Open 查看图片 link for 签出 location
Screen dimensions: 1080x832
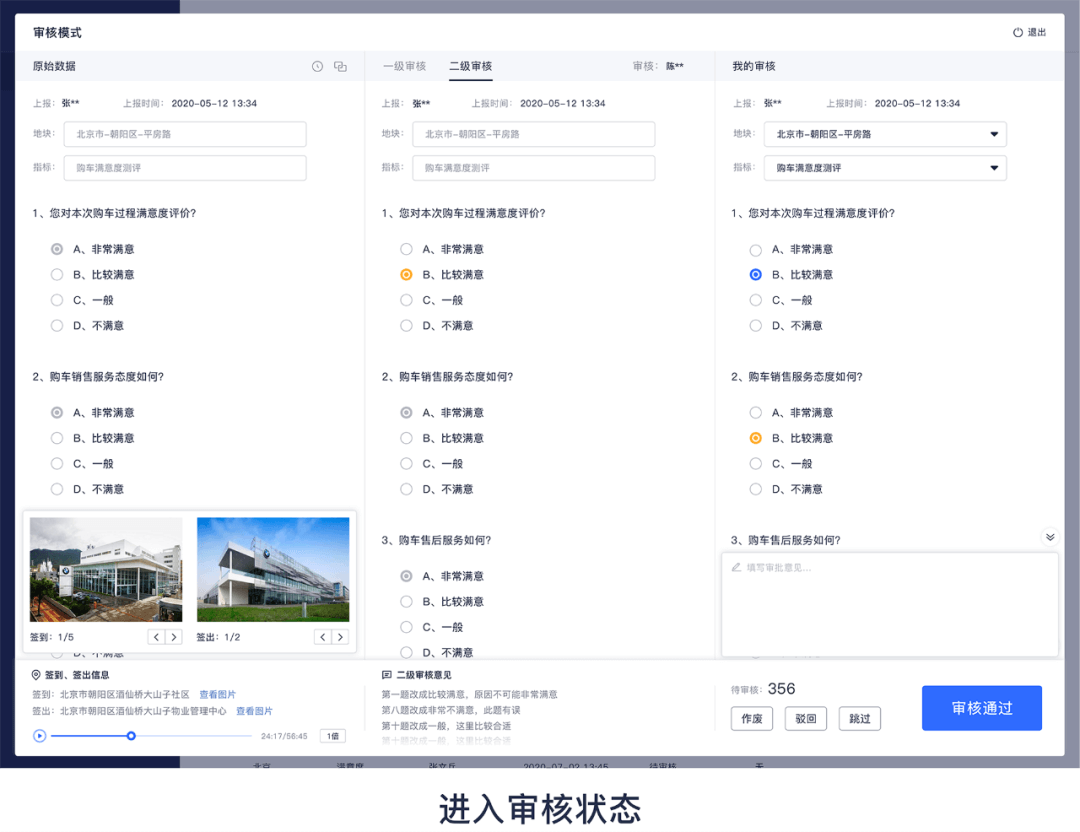pyautogui.click(x=254, y=711)
